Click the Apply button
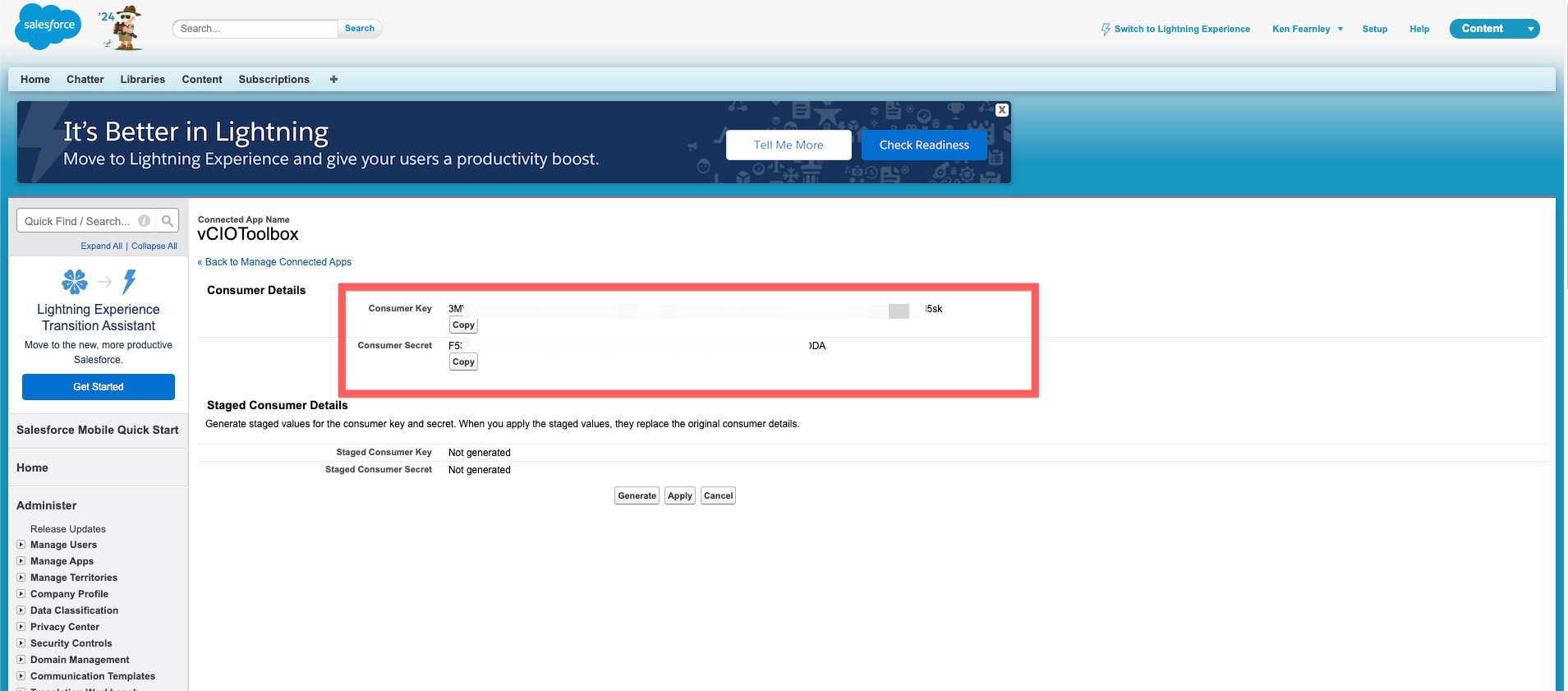Viewport: 1568px width, 691px height. (x=679, y=495)
